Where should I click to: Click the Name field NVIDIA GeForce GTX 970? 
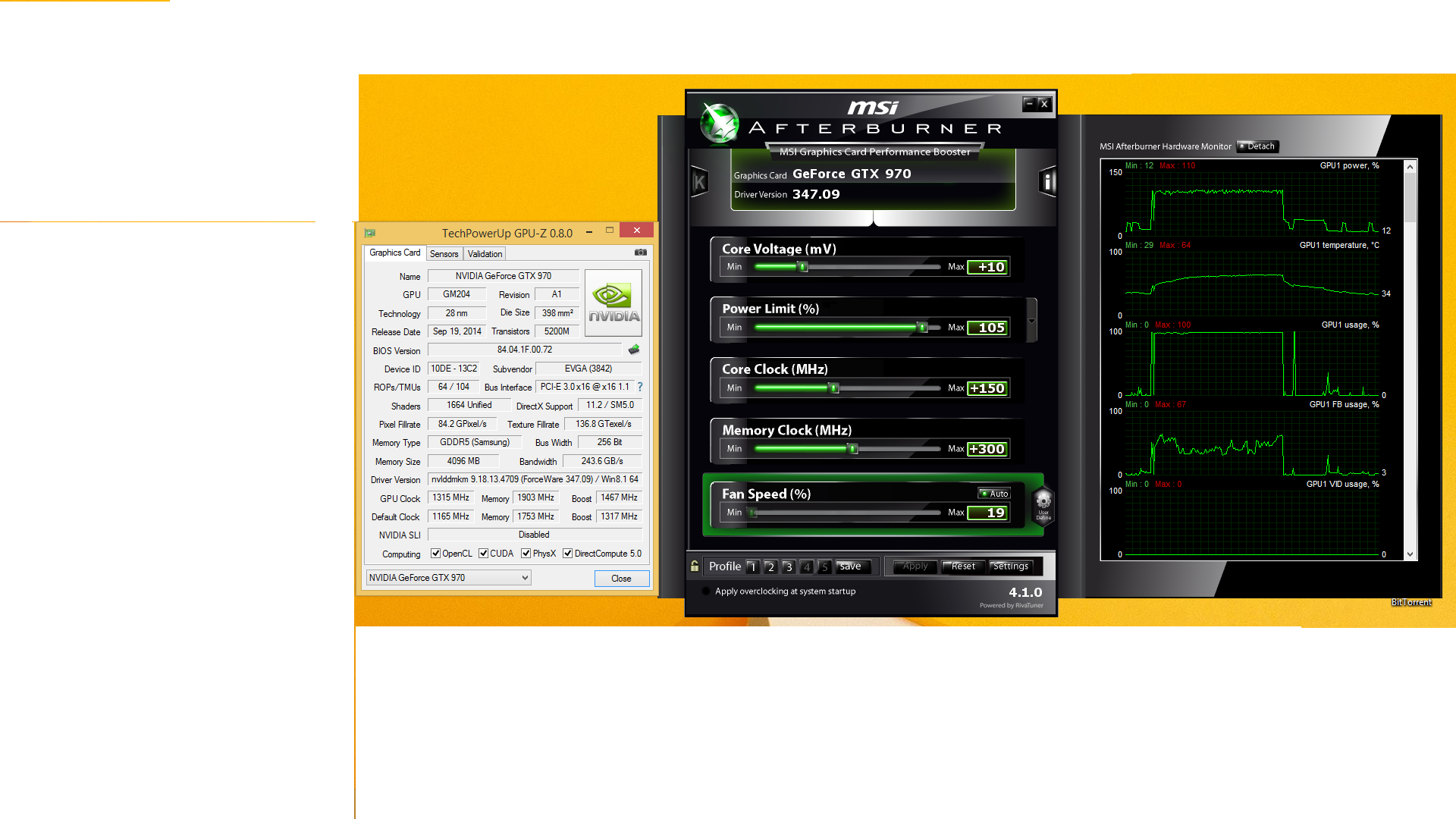pyautogui.click(x=504, y=276)
